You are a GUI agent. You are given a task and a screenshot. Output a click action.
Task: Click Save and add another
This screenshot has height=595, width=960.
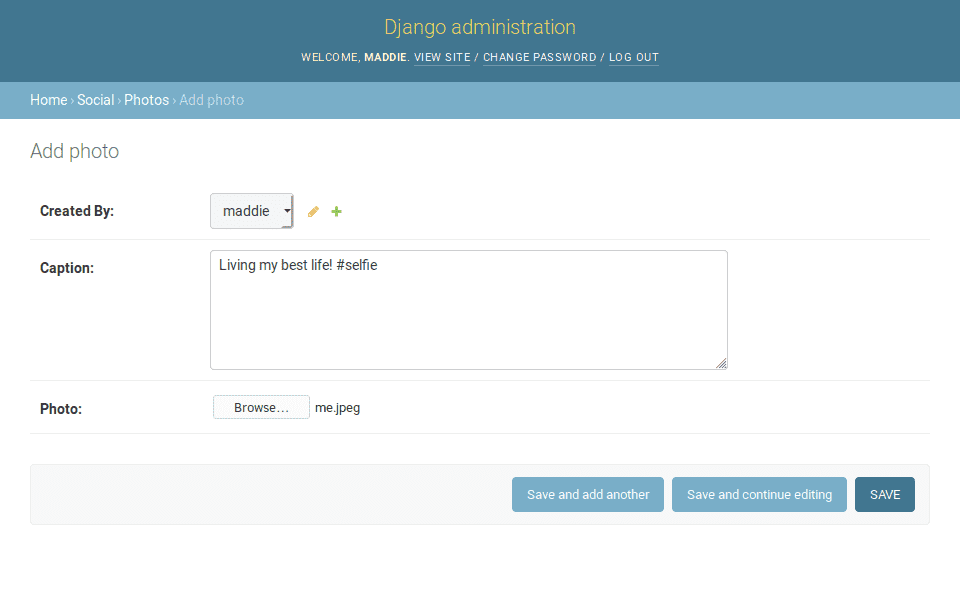click(x=588, y=495)
